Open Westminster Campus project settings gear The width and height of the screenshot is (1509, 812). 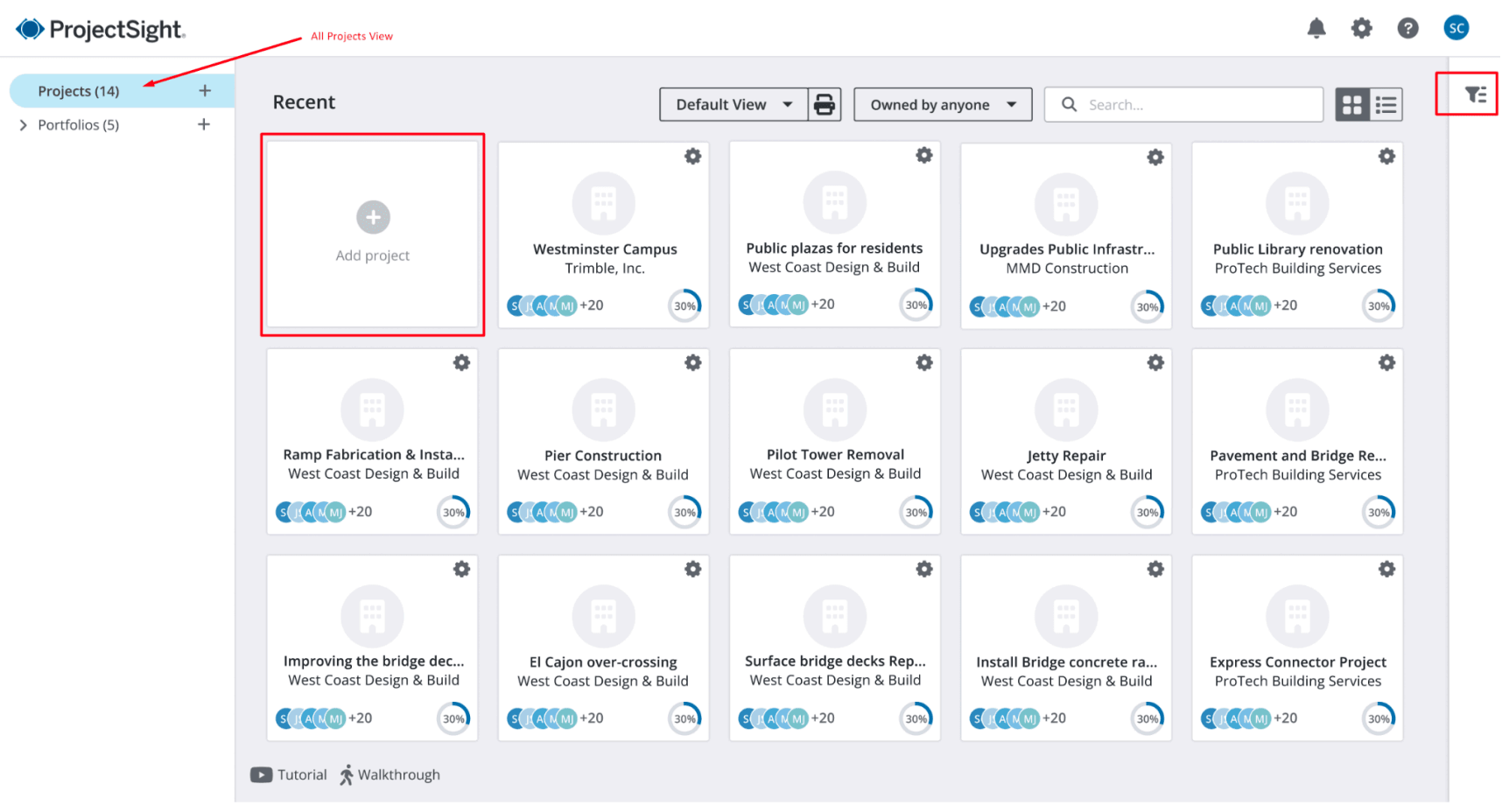[x=692, y=157]
